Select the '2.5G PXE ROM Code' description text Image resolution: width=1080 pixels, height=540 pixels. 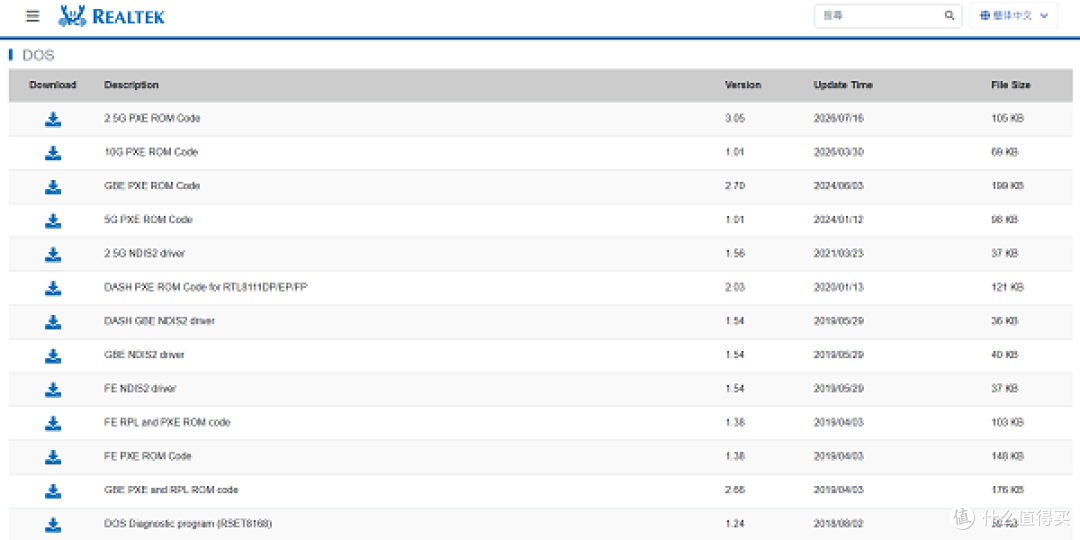[152, 118]
